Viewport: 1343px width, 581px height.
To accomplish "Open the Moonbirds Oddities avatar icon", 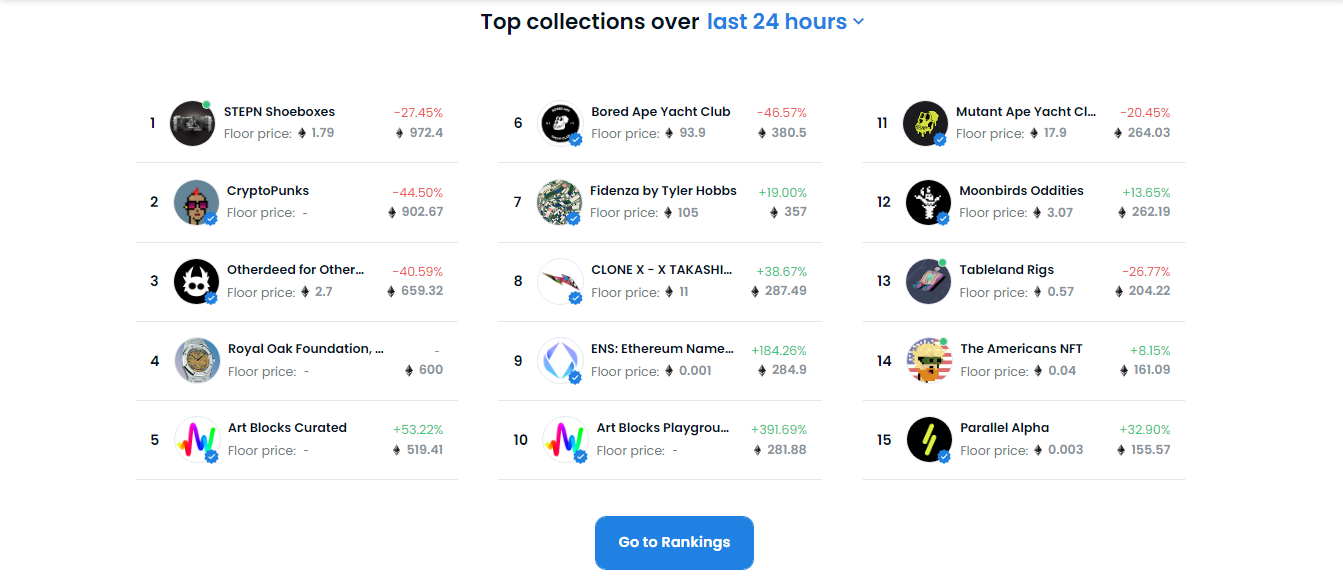I will 928,202.
